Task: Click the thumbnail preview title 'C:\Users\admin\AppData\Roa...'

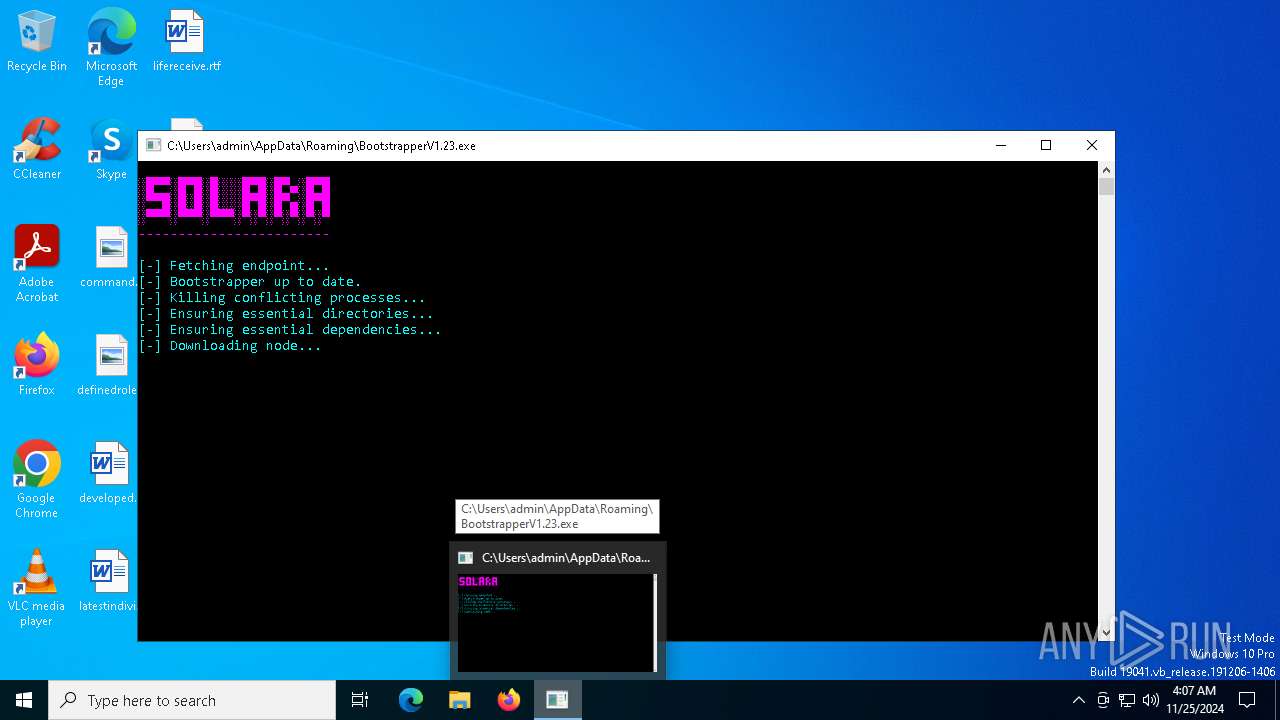Action: coord(566,558)
